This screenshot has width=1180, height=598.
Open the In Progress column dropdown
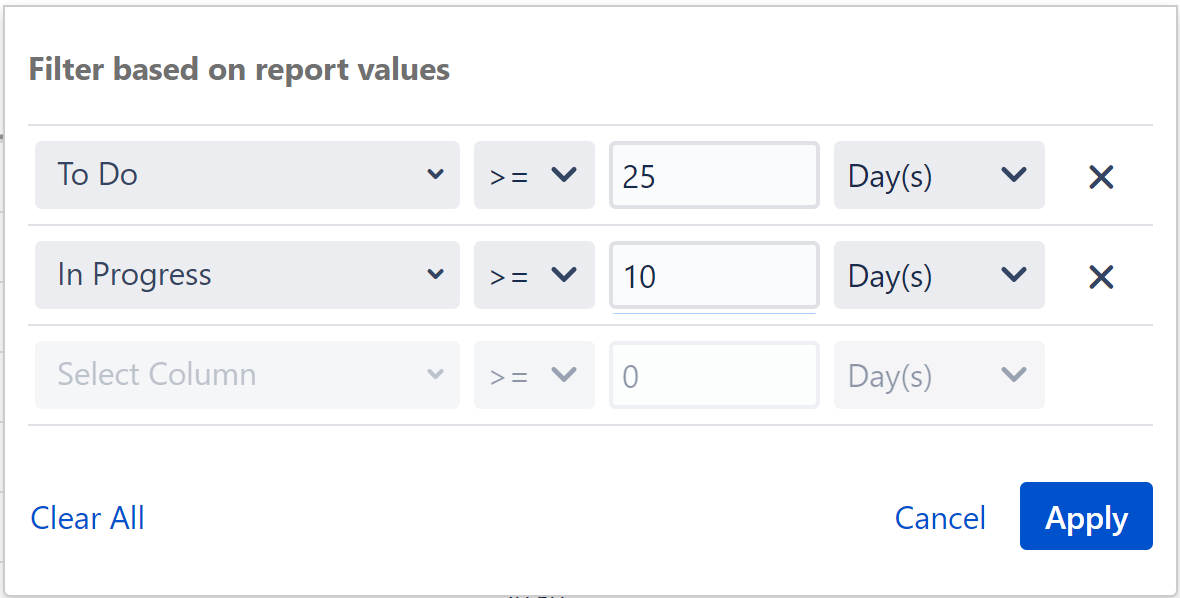pos(247,275)
